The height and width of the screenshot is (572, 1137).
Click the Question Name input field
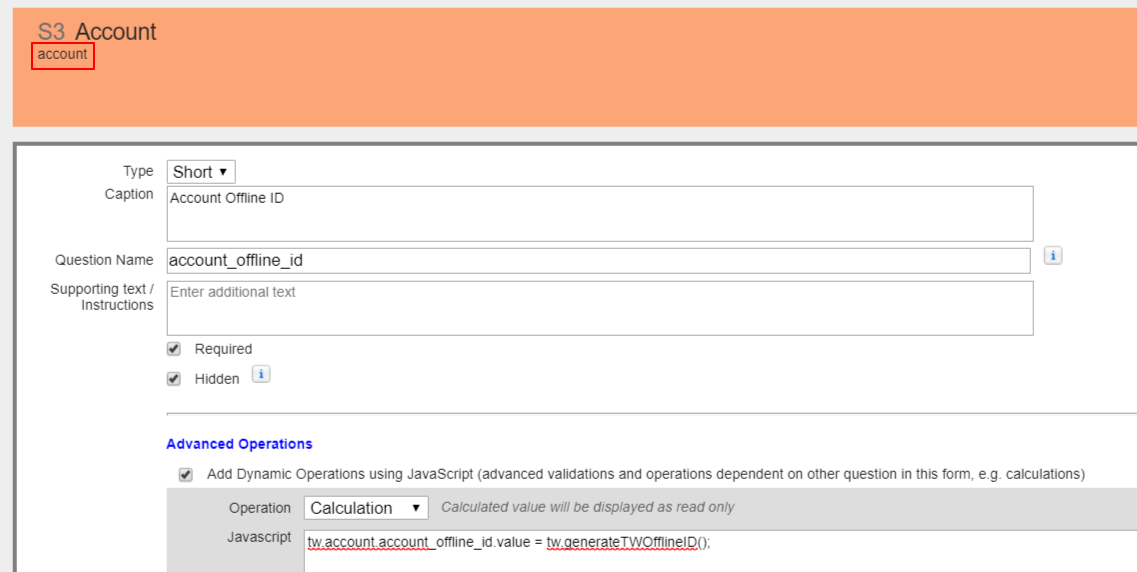point(598,260)
